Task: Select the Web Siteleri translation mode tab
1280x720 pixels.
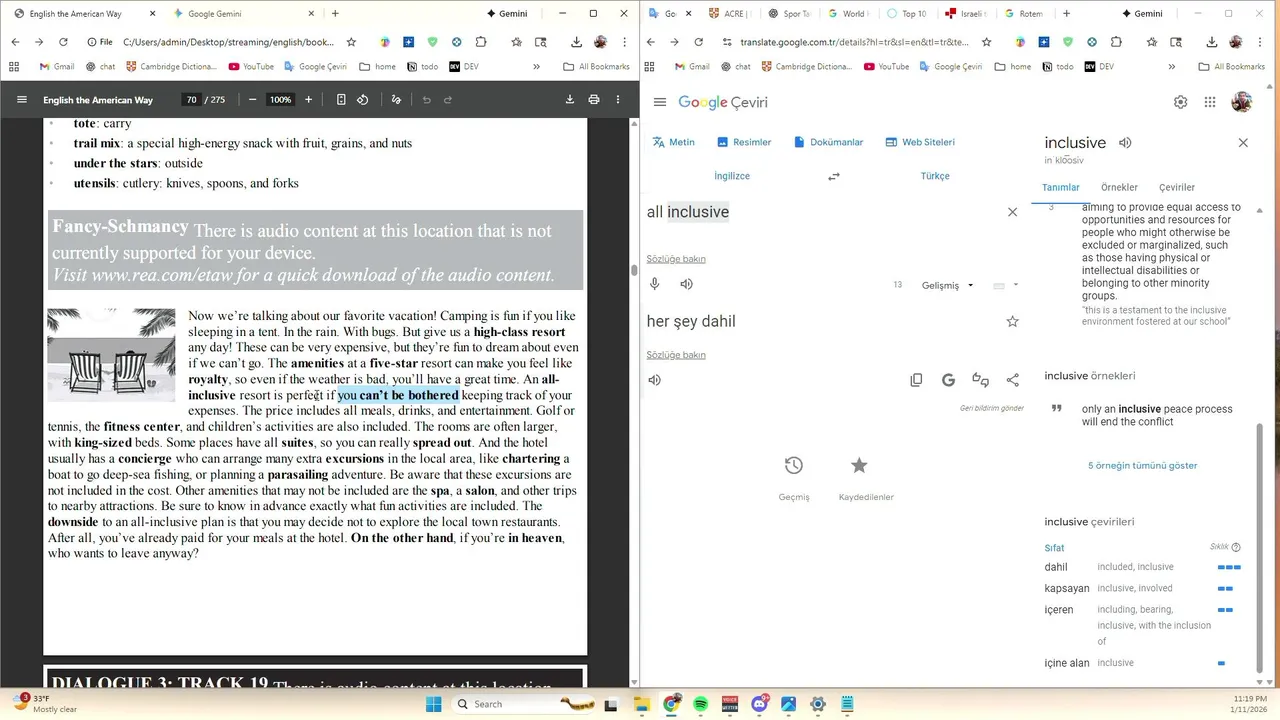Action: click(x=920, y=142)
